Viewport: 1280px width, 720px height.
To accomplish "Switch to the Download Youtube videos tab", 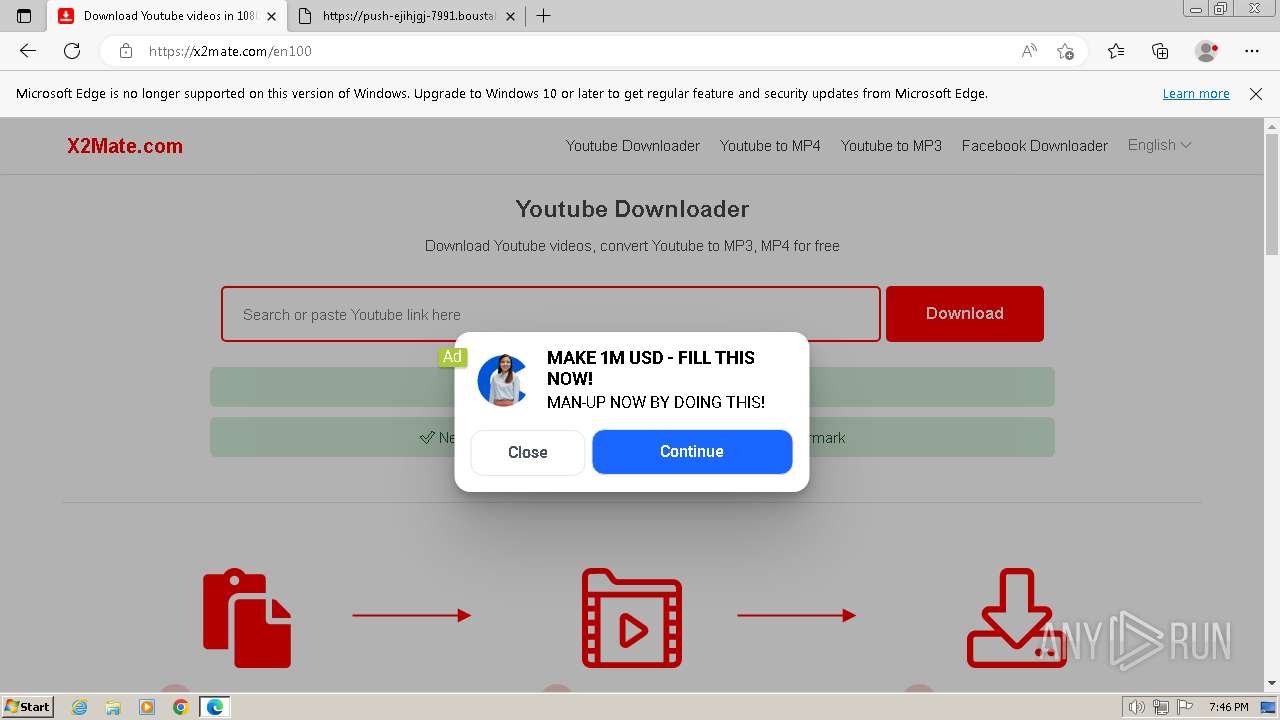I will (x=166, y=16).
